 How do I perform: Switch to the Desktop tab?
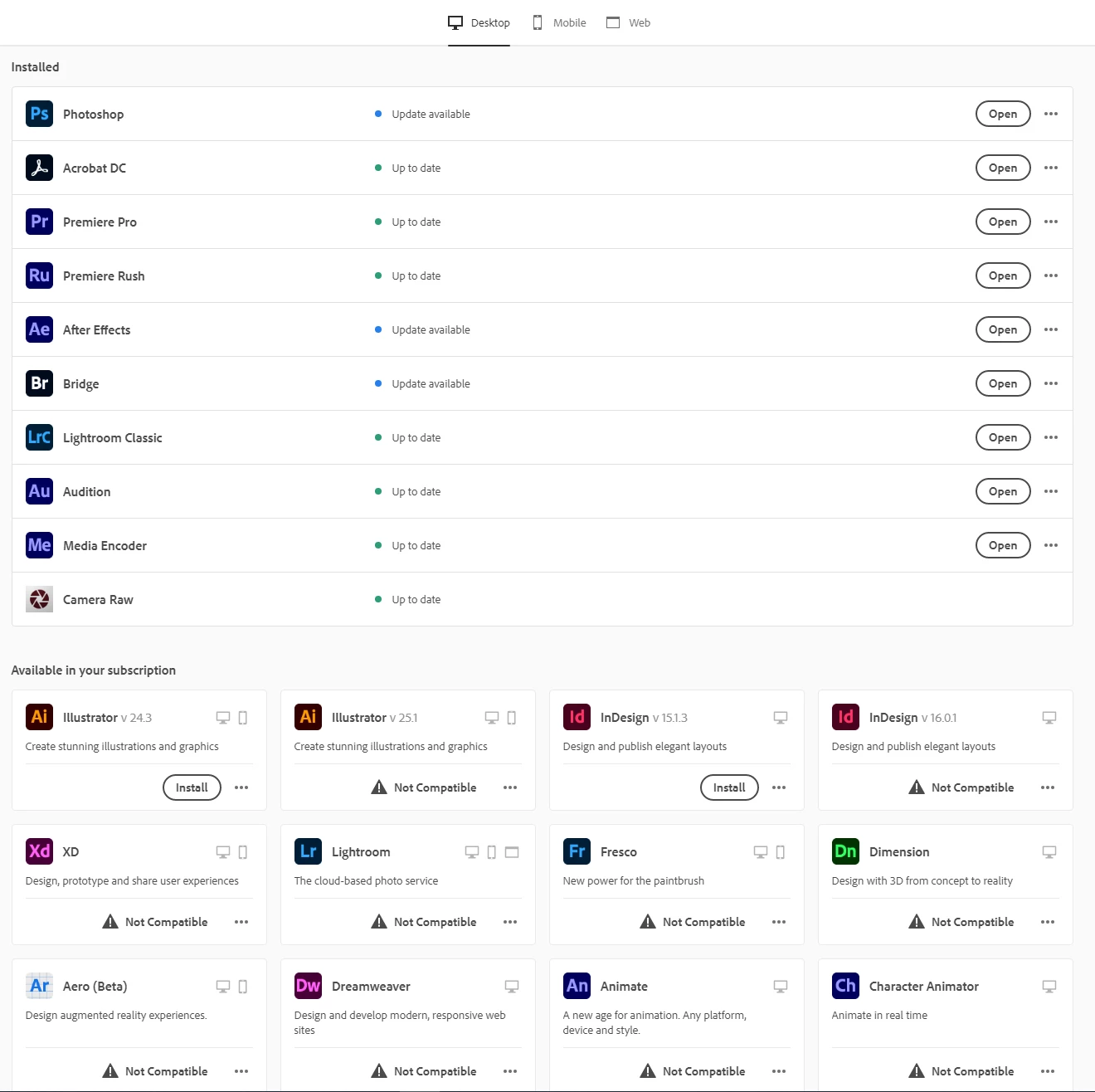(x=479, y=23)
